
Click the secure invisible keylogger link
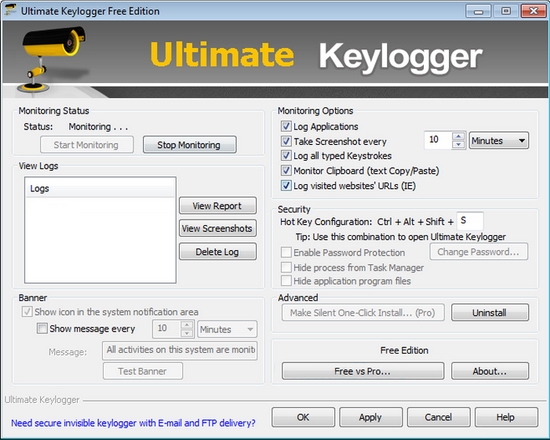[x=133, y=423]
